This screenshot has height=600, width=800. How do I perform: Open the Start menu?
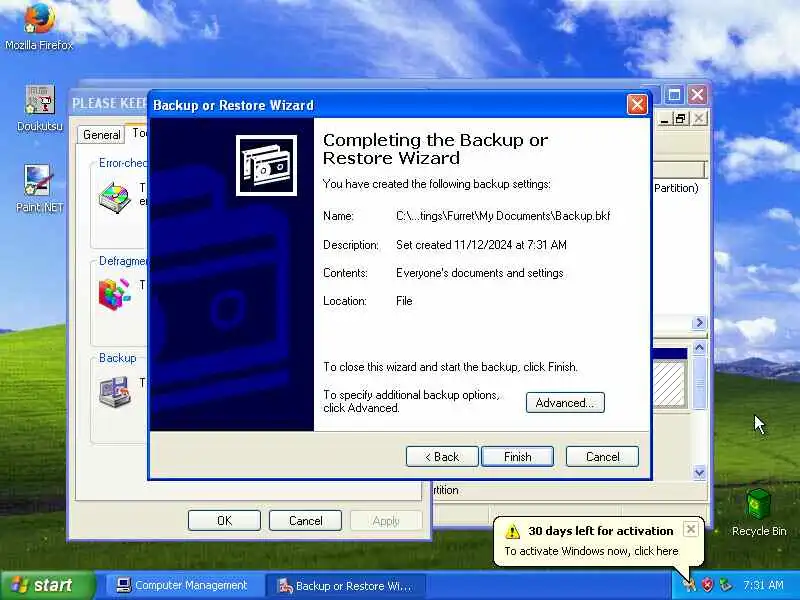point(47,585)
